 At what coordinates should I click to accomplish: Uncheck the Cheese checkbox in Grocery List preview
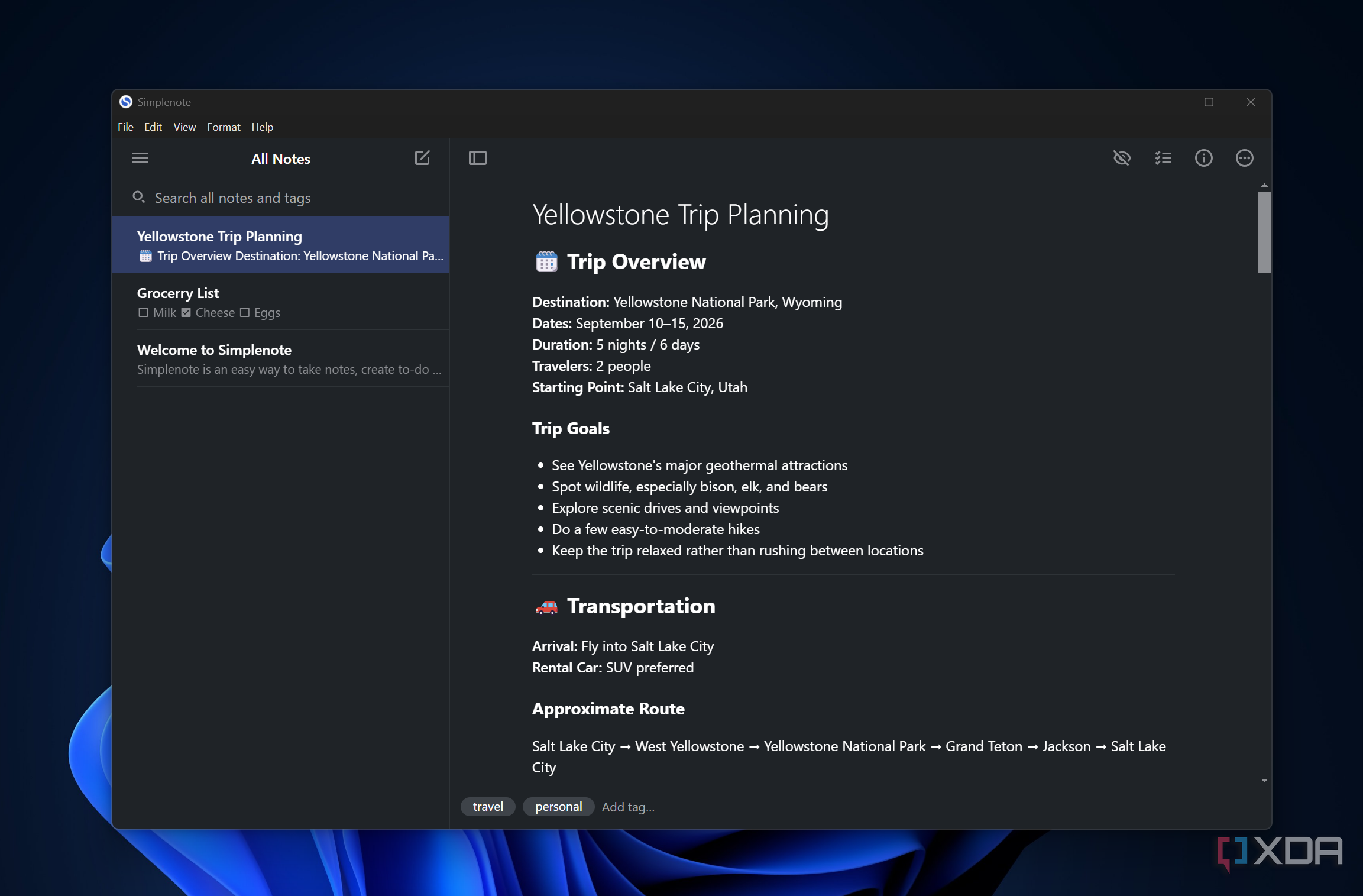[186, 312]
